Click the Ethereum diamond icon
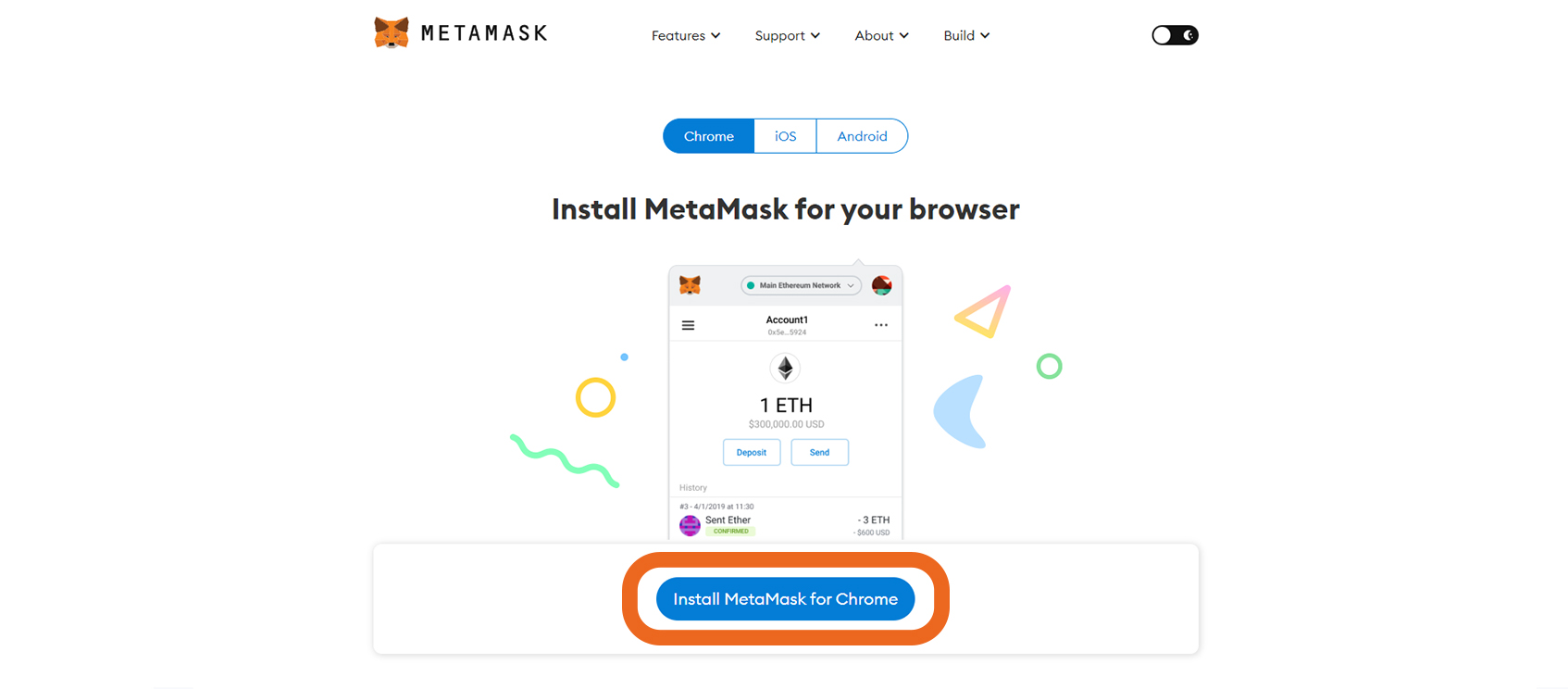1568x689 pixels. point(785,369)
